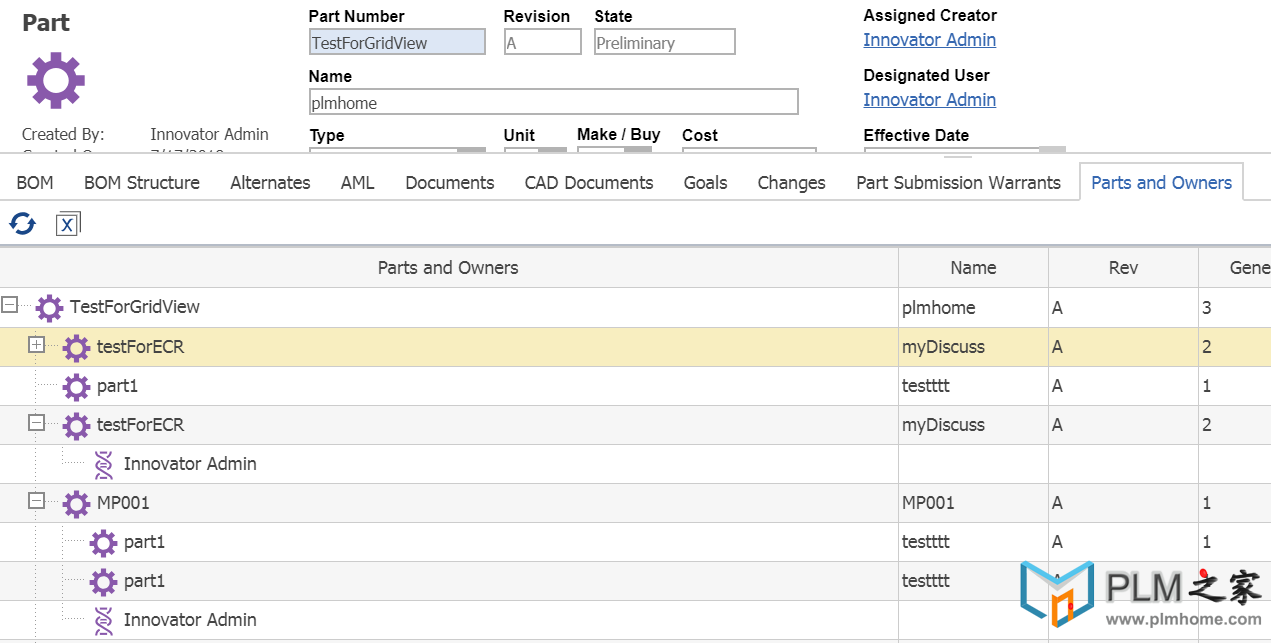Image resolution: width=1271 pixels, height=643 pixels.
Task: Click the DNA icon of Innovator Admin under testForECR
Action: tap(103, 464)
